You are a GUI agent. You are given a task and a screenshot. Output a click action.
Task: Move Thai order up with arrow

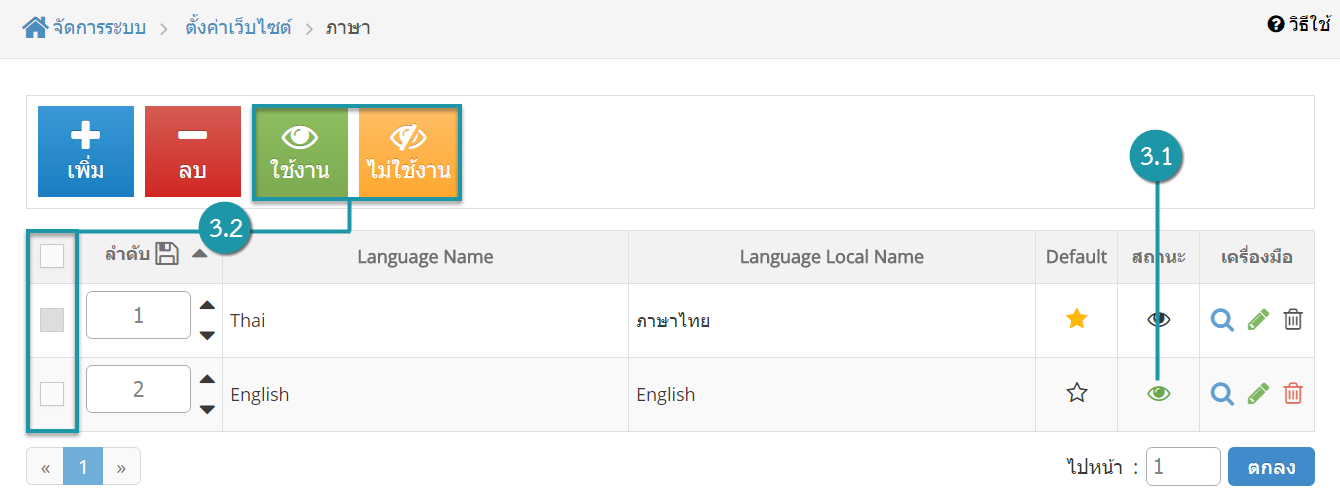[207, 306]
